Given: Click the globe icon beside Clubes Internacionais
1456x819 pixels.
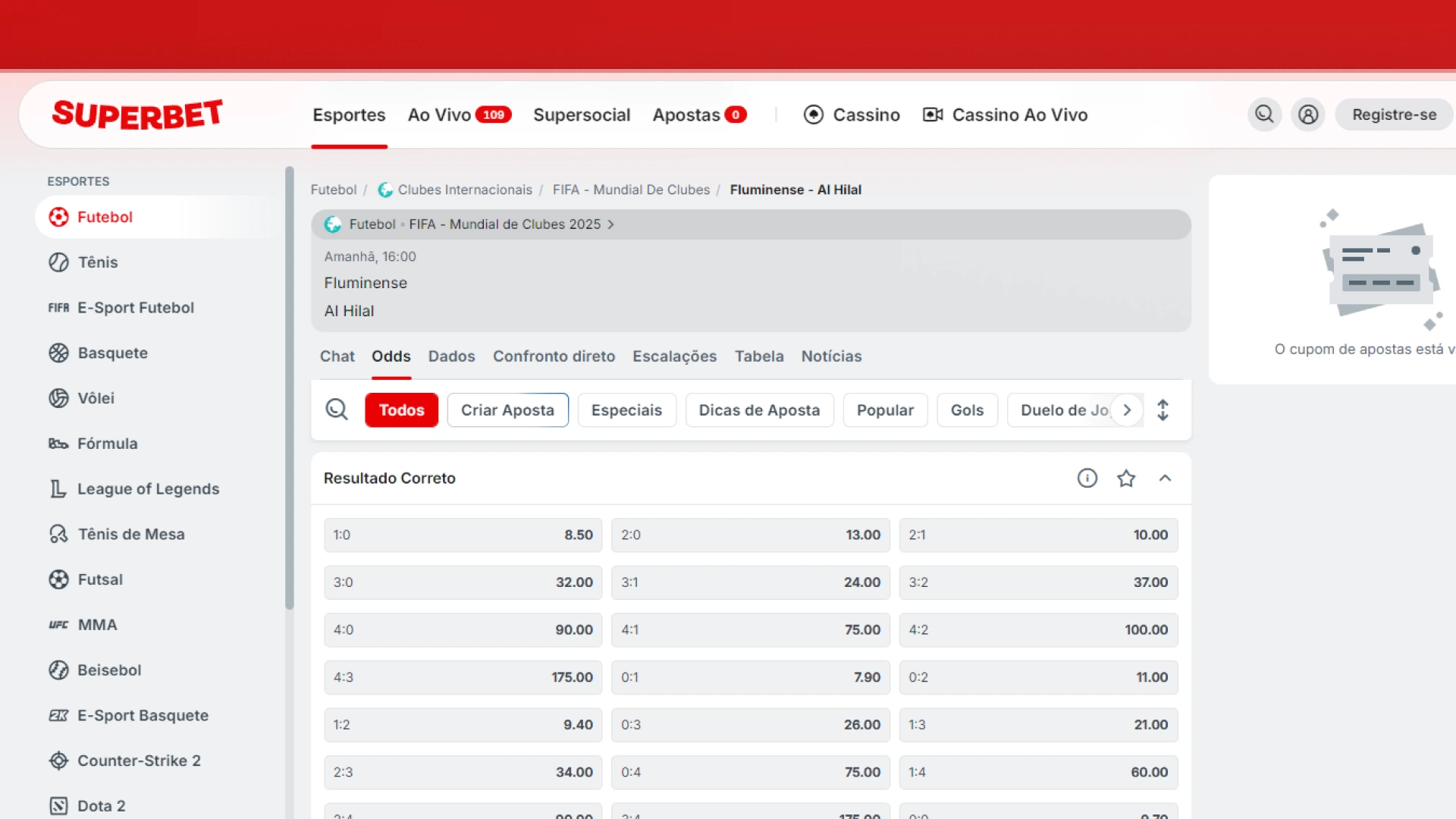Looking at the screenshot, I should click(385, 190).
